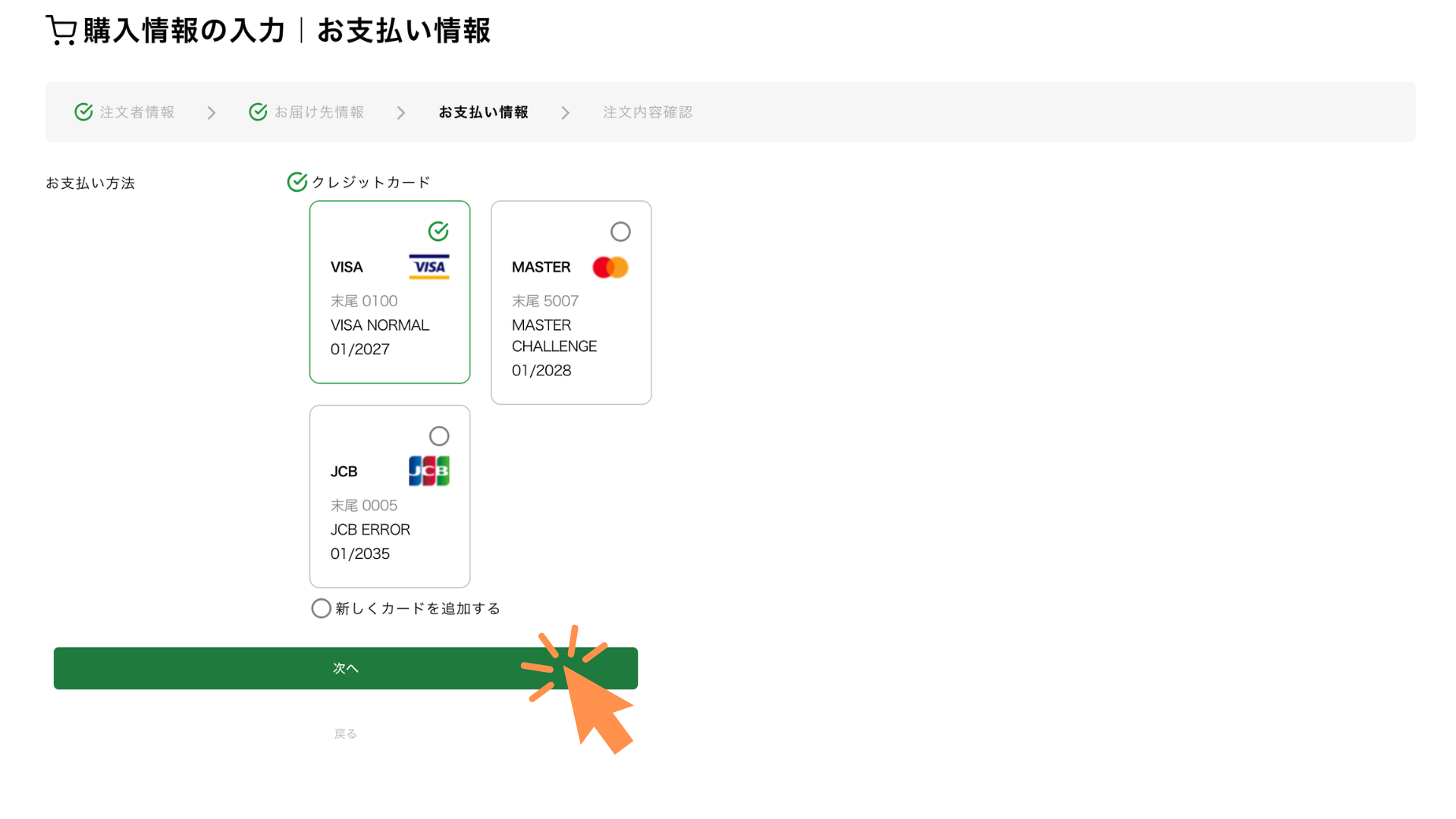The image size is (1456, 819).
Task: Click the VISA logo on the first card
Action: pyautogui.click(x=429, y=267)
